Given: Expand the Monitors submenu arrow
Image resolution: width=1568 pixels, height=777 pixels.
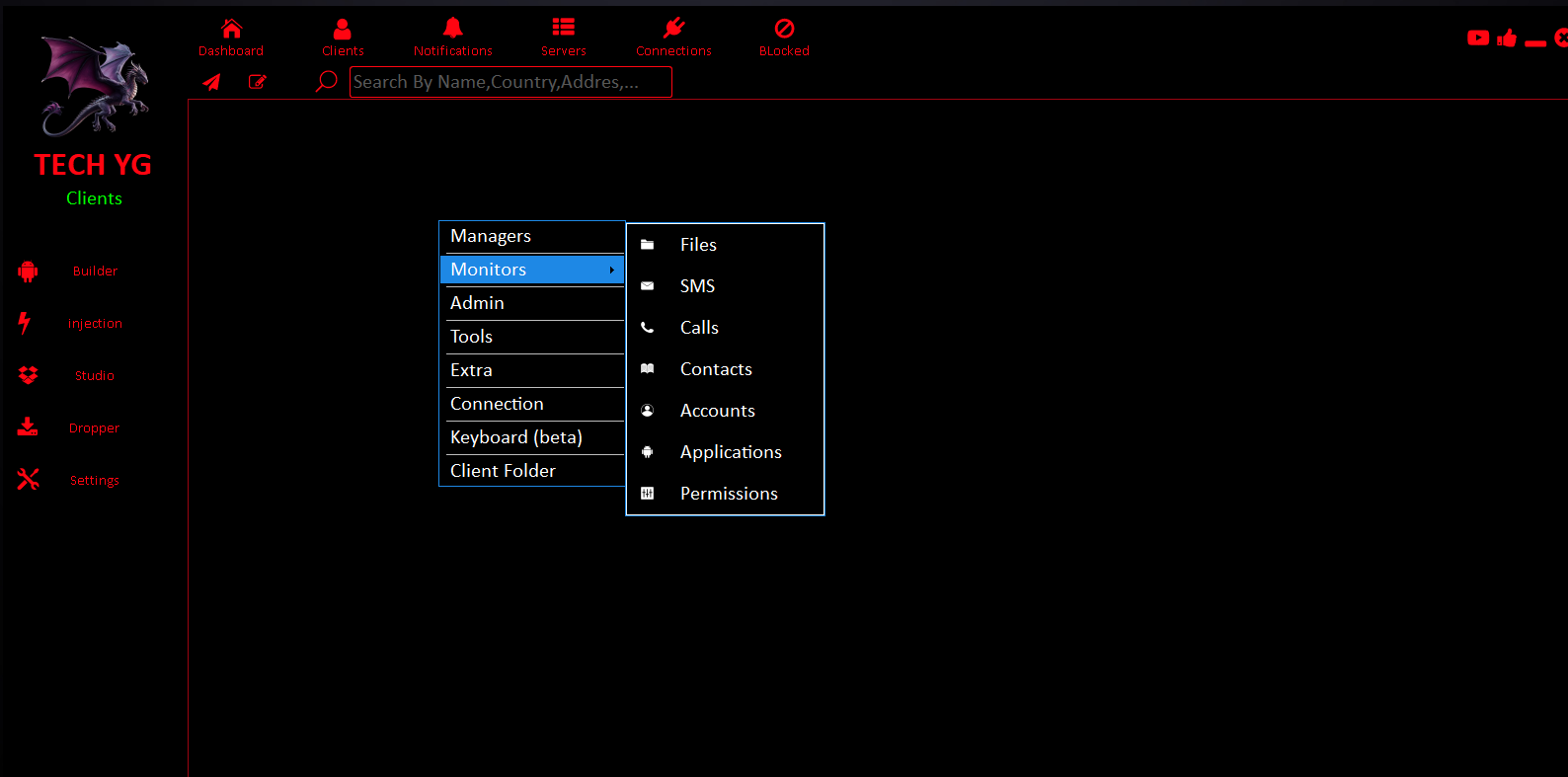Looking at the screenshot, I should [611, 270].
